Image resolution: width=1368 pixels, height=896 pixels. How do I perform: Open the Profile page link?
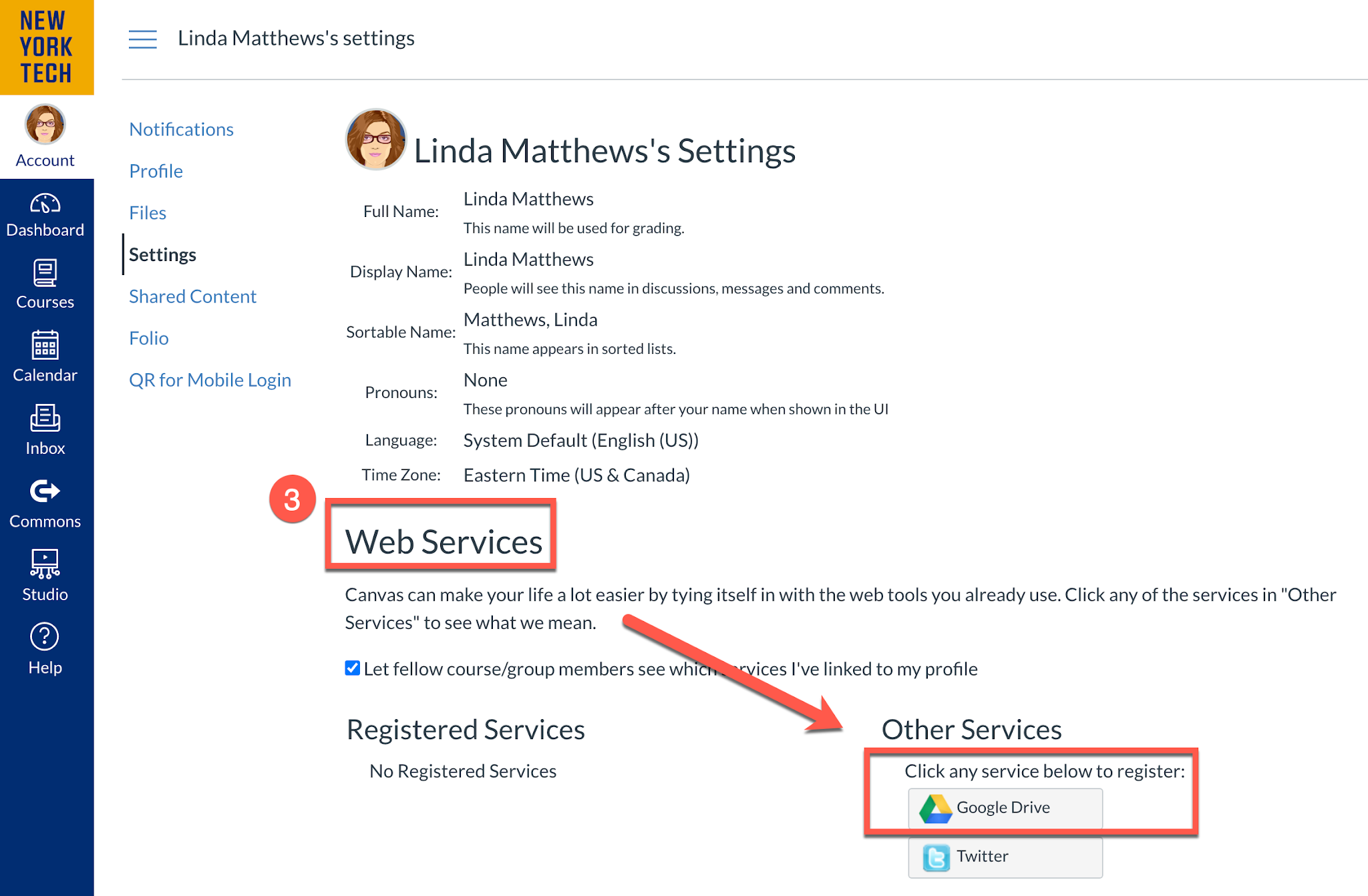156,171
